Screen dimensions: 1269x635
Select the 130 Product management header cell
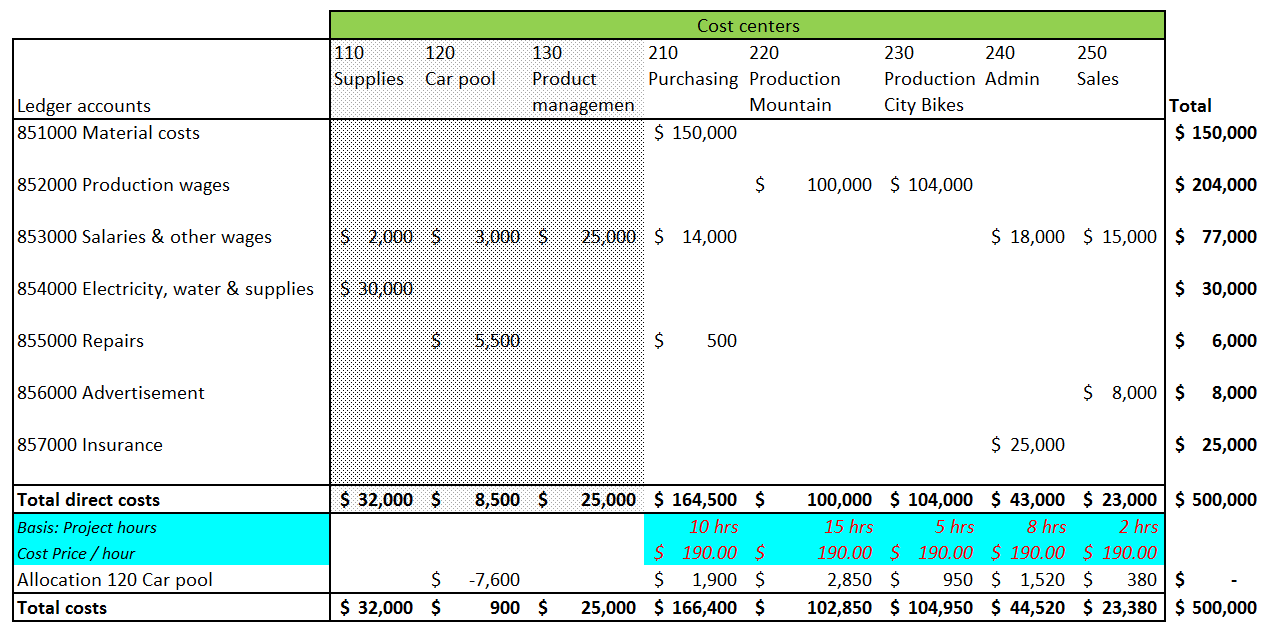(583, 79)
